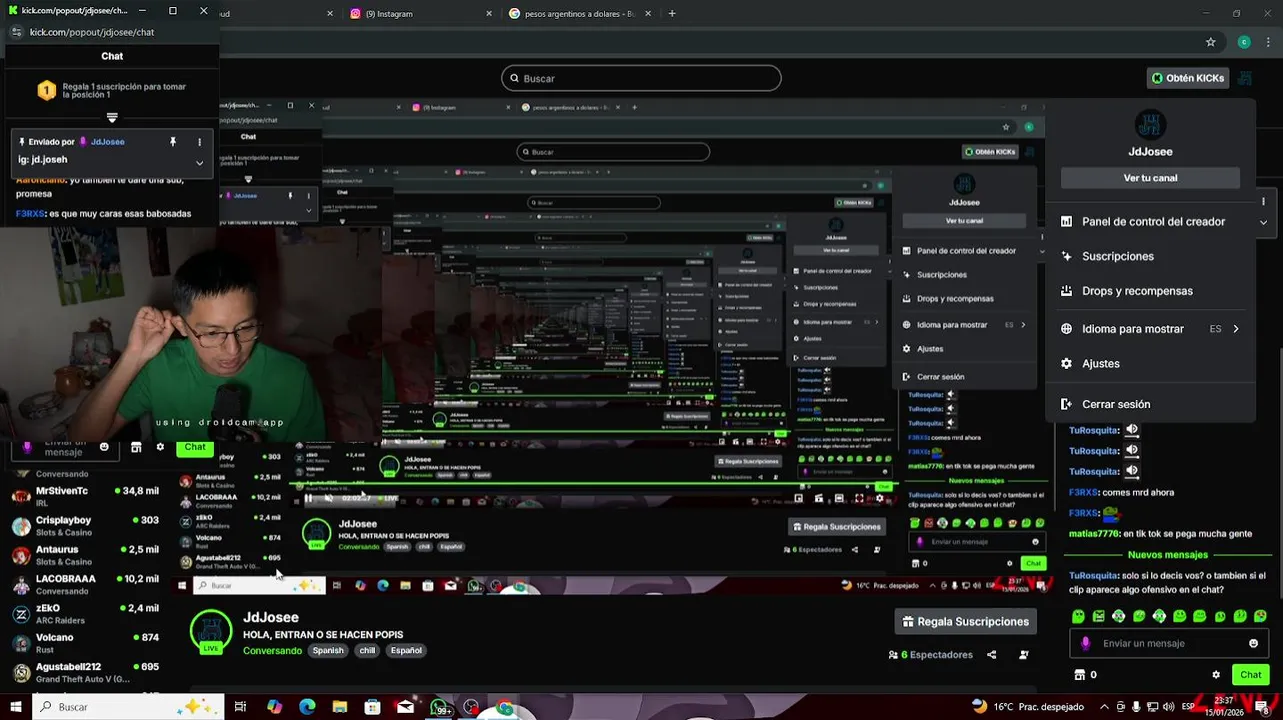The height and width of the screenshot is (720, 1283).
Task: Open Agustabell212 channel in outermost sidebar
Action: 85,672
